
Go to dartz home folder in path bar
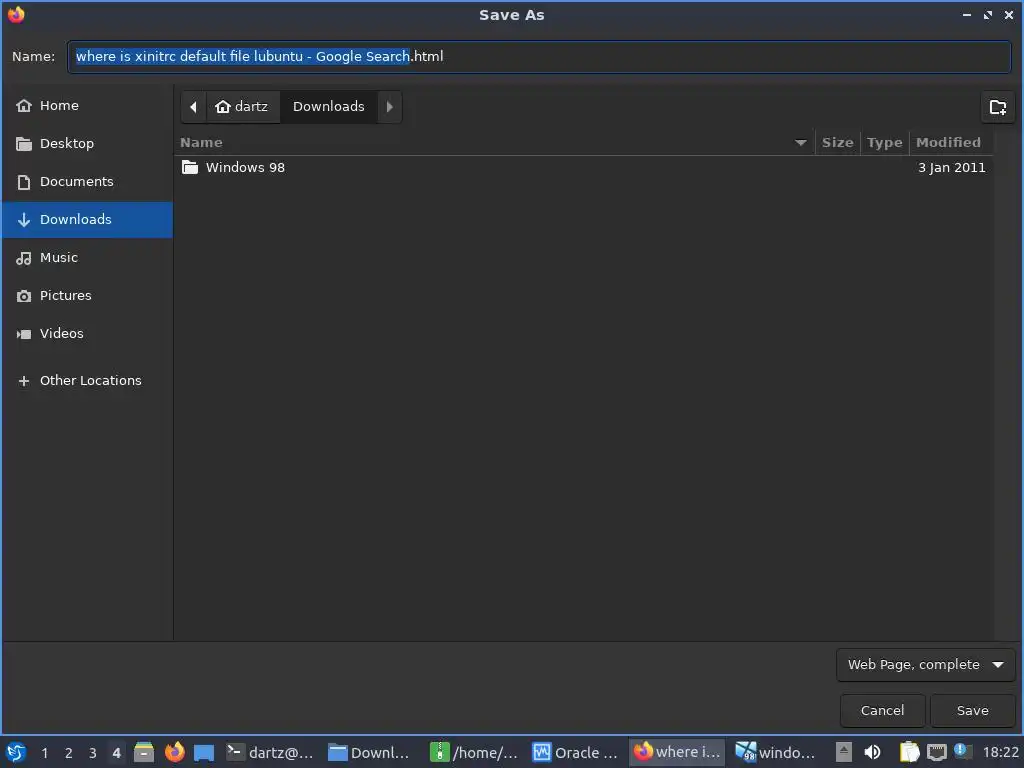pos(243,106)
